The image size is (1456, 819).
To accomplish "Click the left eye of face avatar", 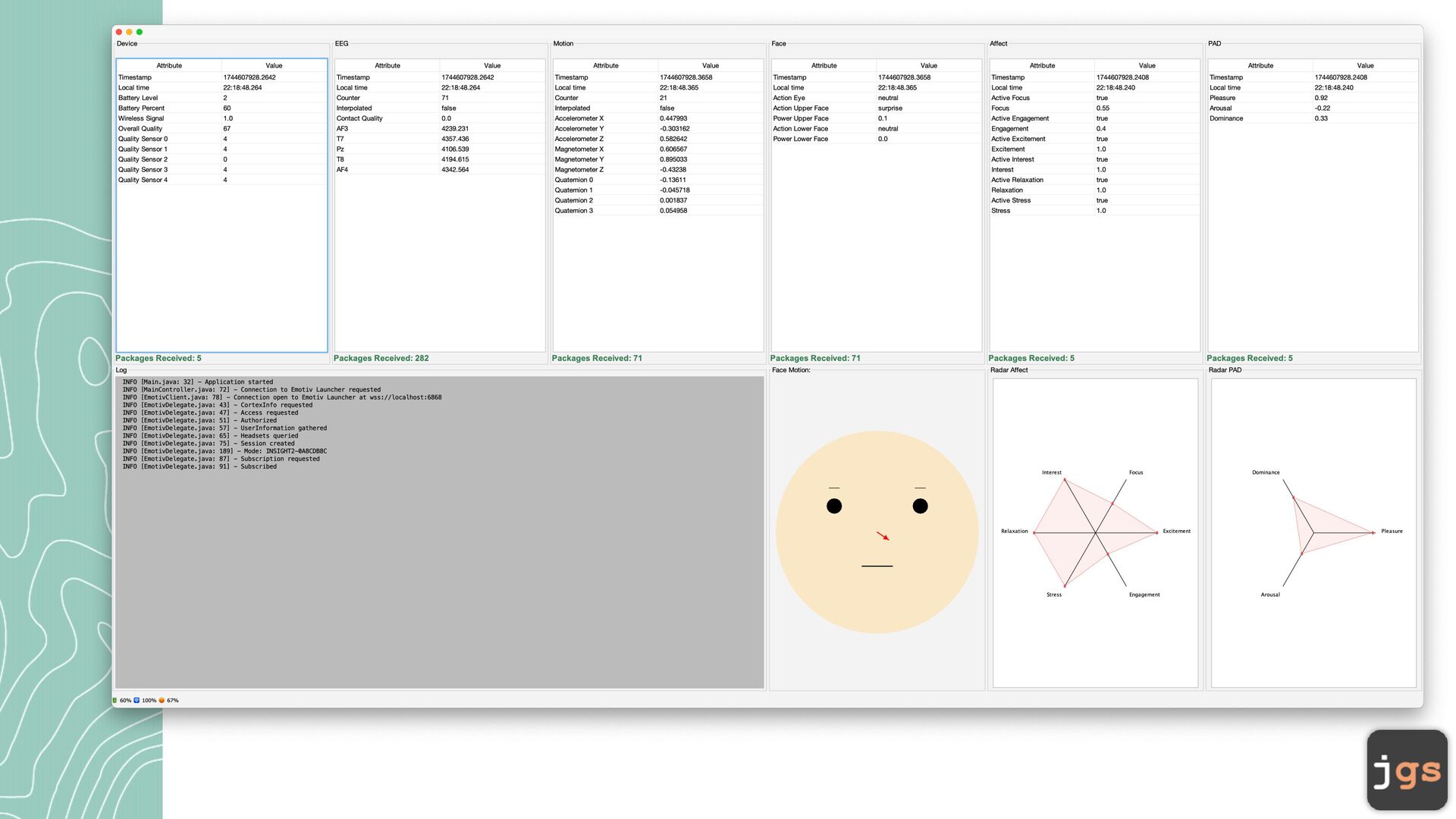I will pos(834,506).
